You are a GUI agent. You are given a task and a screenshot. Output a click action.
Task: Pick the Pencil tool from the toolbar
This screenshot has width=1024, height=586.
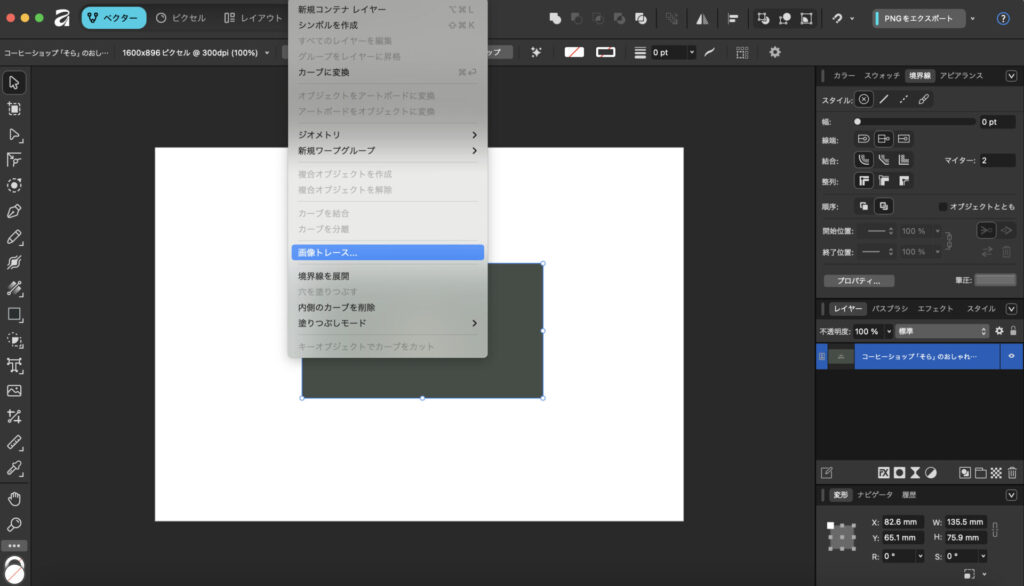tap(14, 237)
